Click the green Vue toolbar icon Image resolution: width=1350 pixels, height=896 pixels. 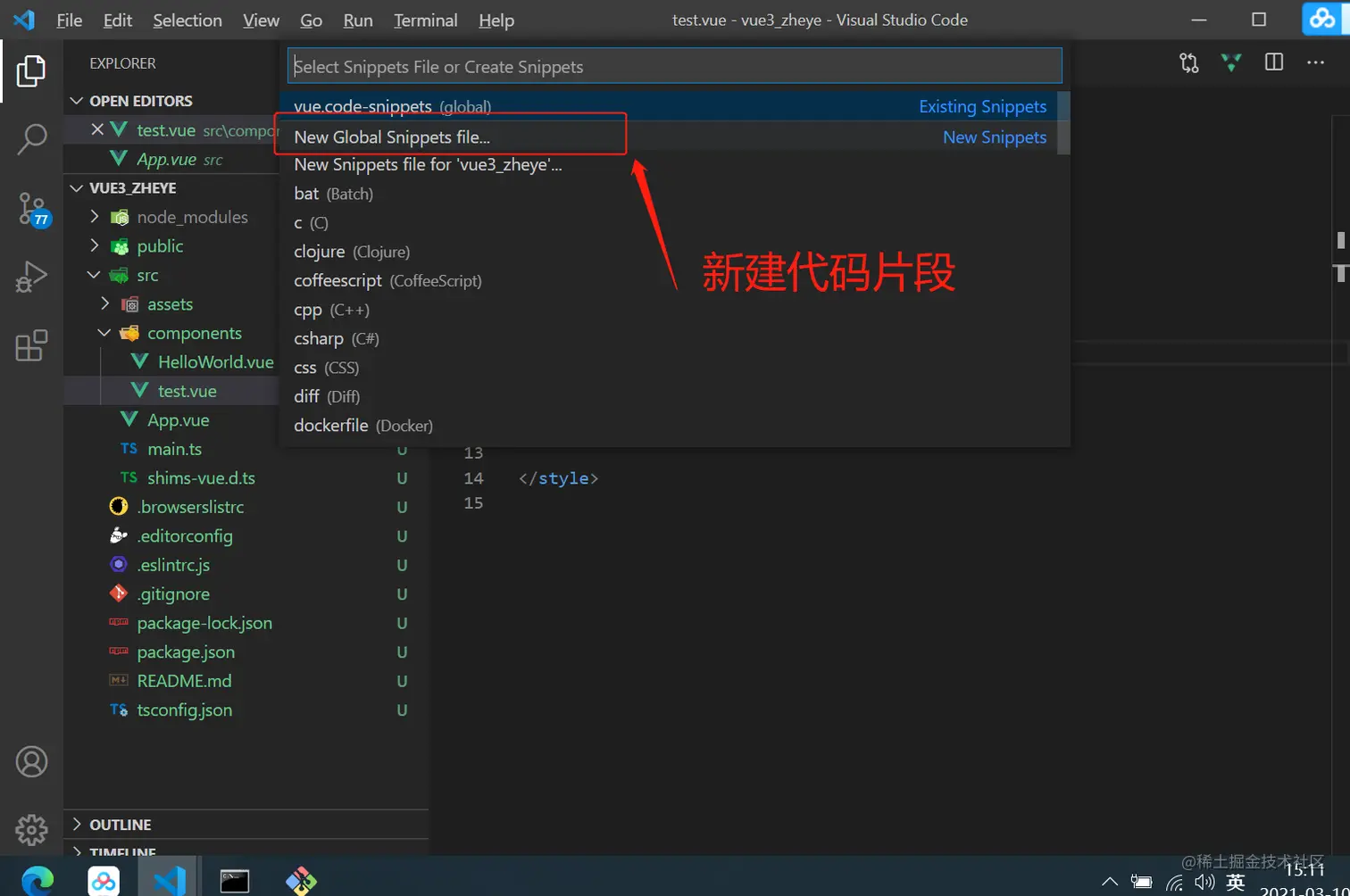pyautogui.click(x=1231, y=62)
